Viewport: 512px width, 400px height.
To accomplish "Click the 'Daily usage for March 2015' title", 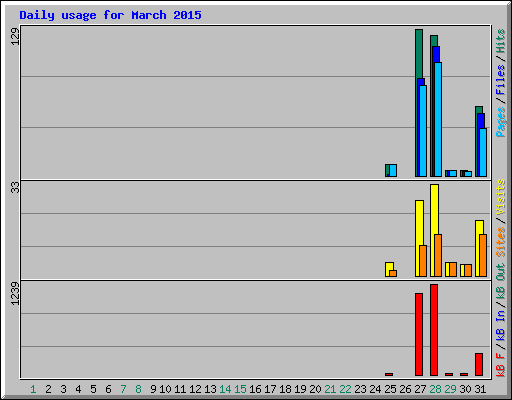I will 110,15.
